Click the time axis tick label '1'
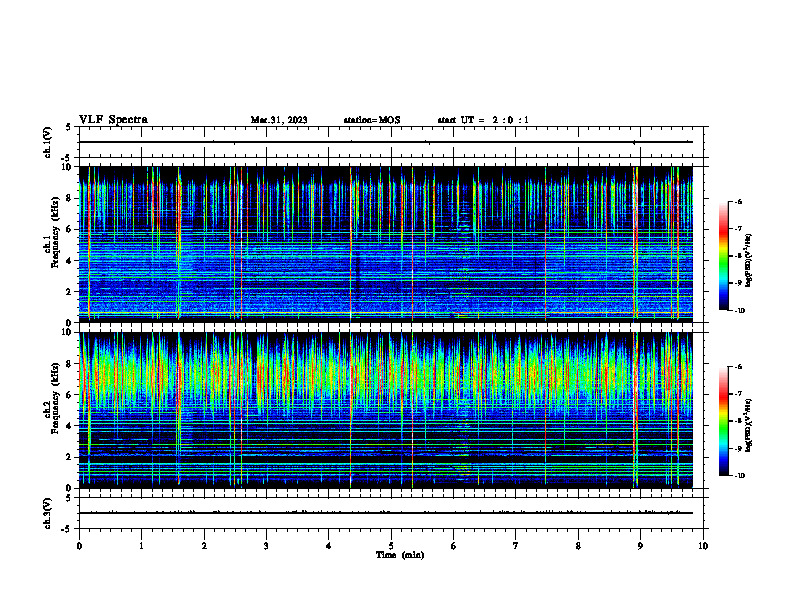Screen dimensions: 792x612 click(x=141, y=546)
